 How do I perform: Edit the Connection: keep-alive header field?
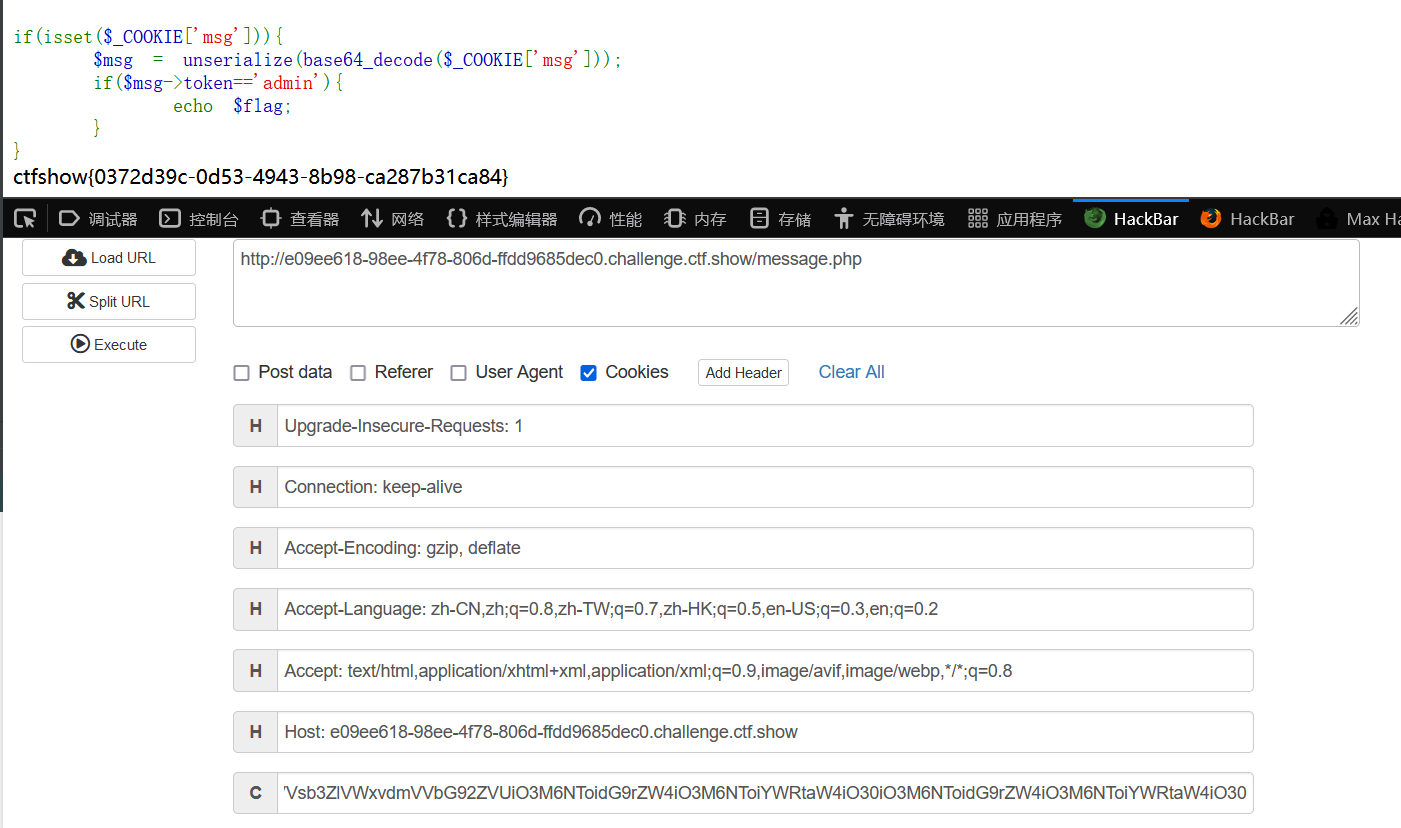[x=765, y=487]
